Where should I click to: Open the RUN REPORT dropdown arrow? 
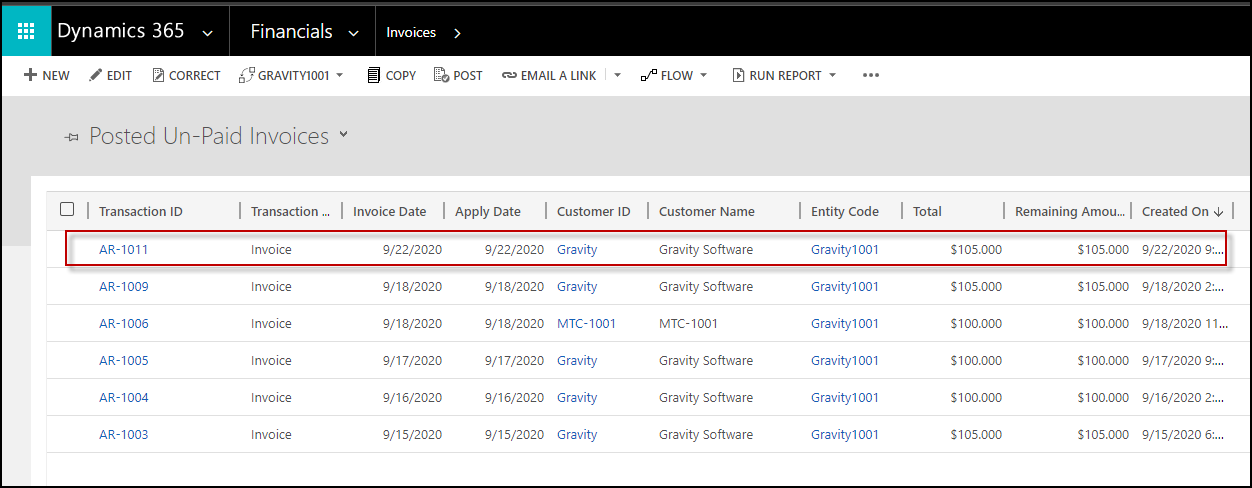pos(832,76)
